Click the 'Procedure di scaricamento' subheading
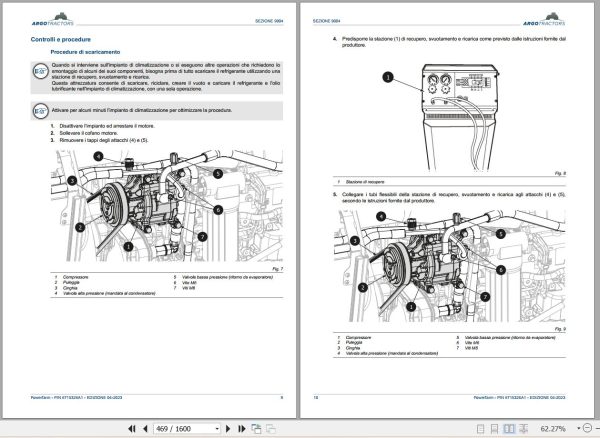600x438 pixels. click(x=85, y=52)
